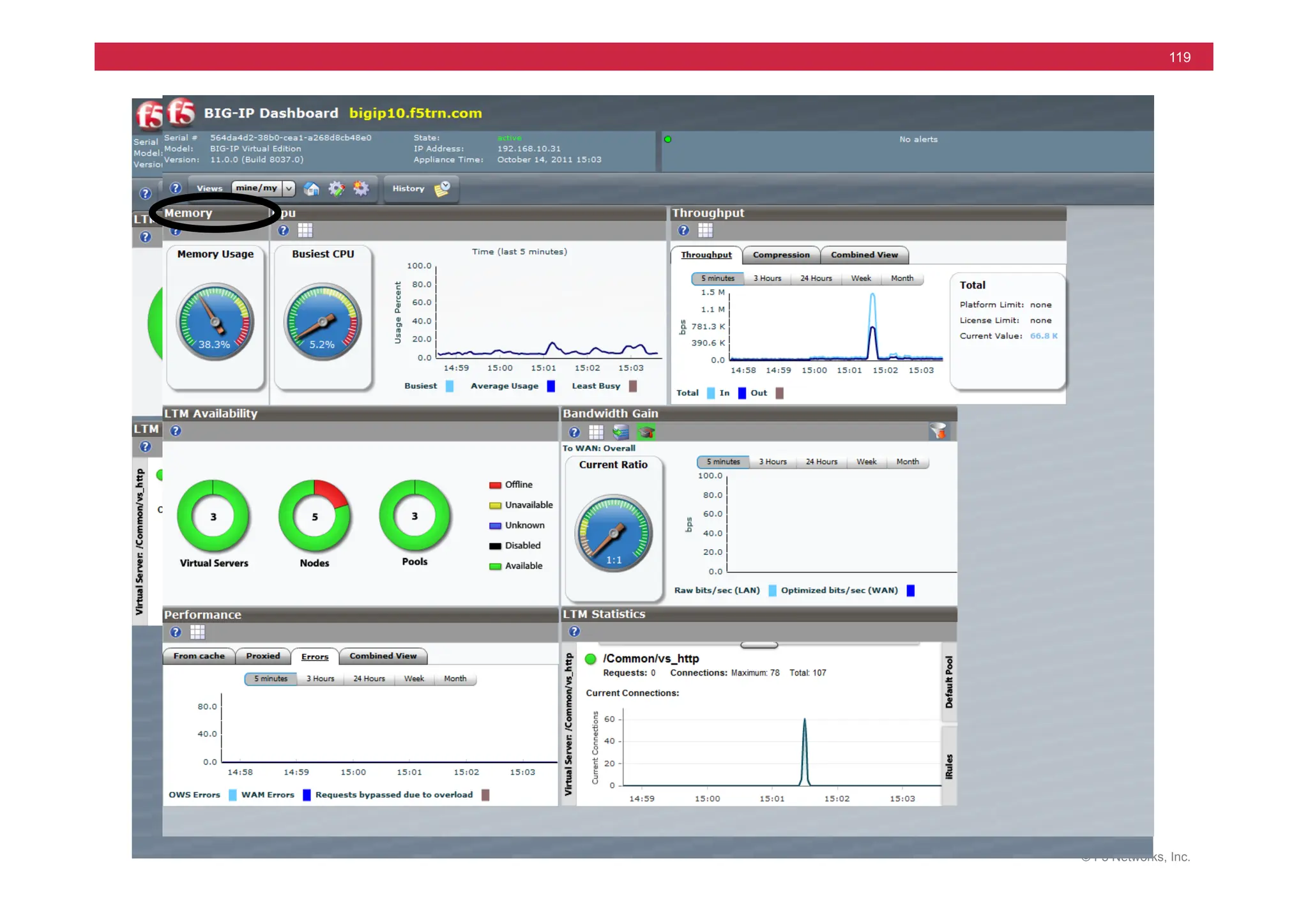Choose Month range in Throughput
1308x924 pixels.
[902, 278]
